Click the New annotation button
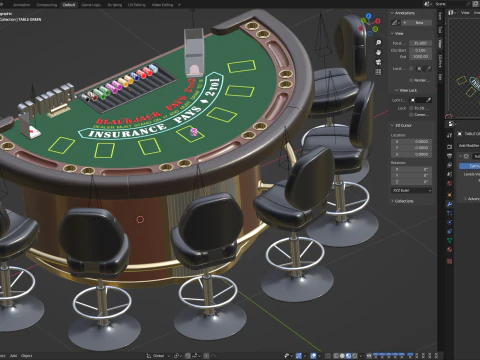The height and width of the screenshot is (360, 480). pyautogui.click(x=417, y=23)
